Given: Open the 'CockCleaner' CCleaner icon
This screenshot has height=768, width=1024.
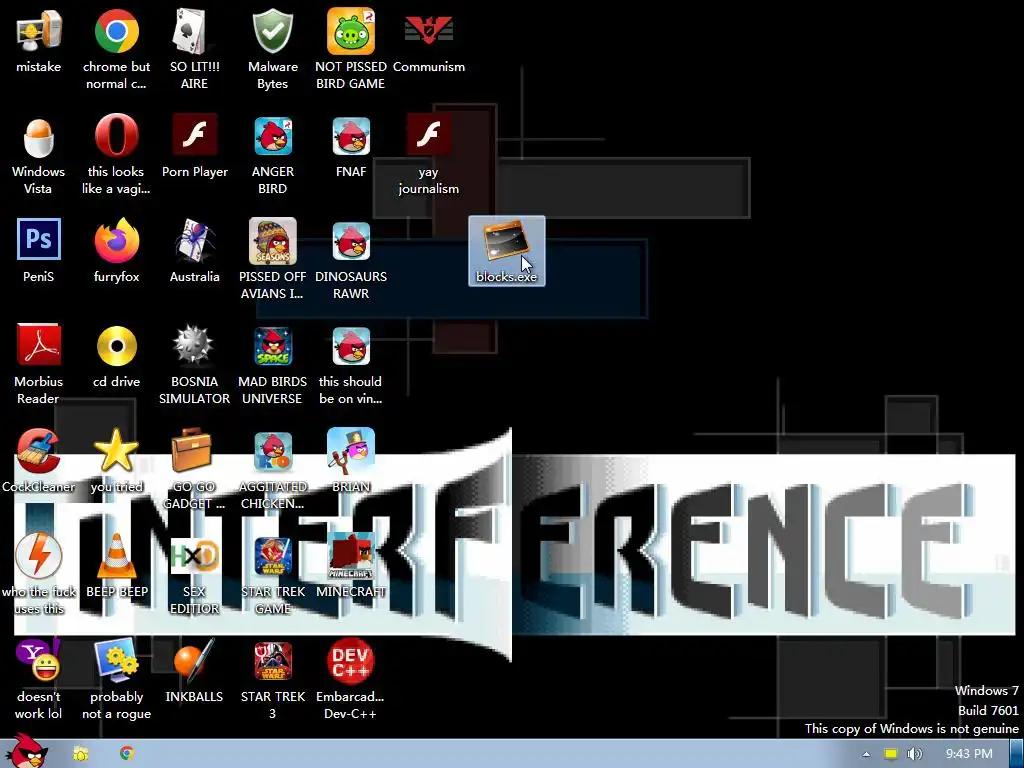Looking at the screenshot, I should tap(39, 451).
